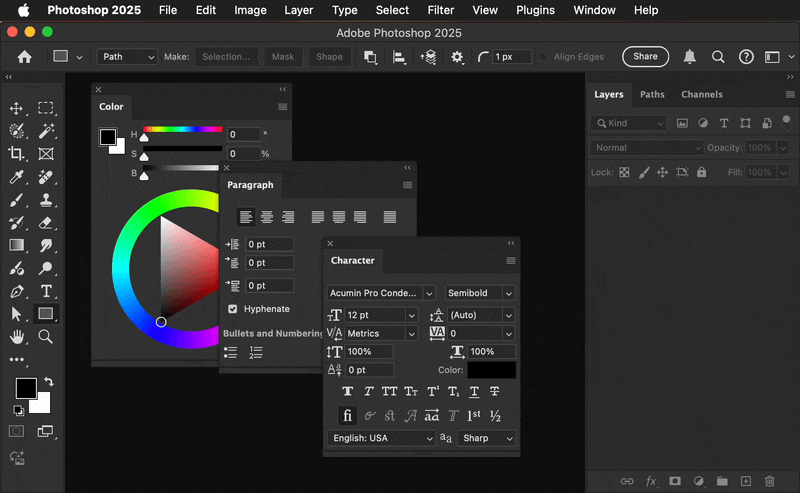The height and width of the screenshot is (493, 800).
Task: Select the Pen tool
Action: click(x=16, y=291)
